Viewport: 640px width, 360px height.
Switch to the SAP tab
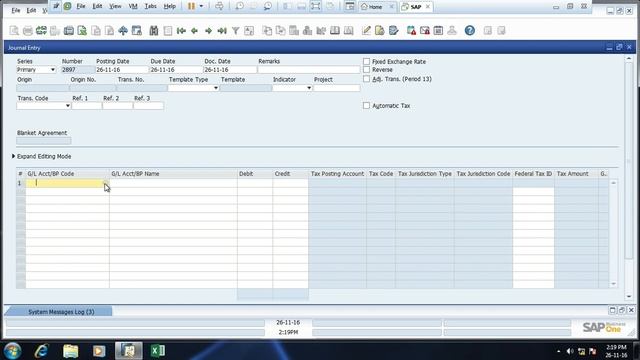[x=416, y=7]
